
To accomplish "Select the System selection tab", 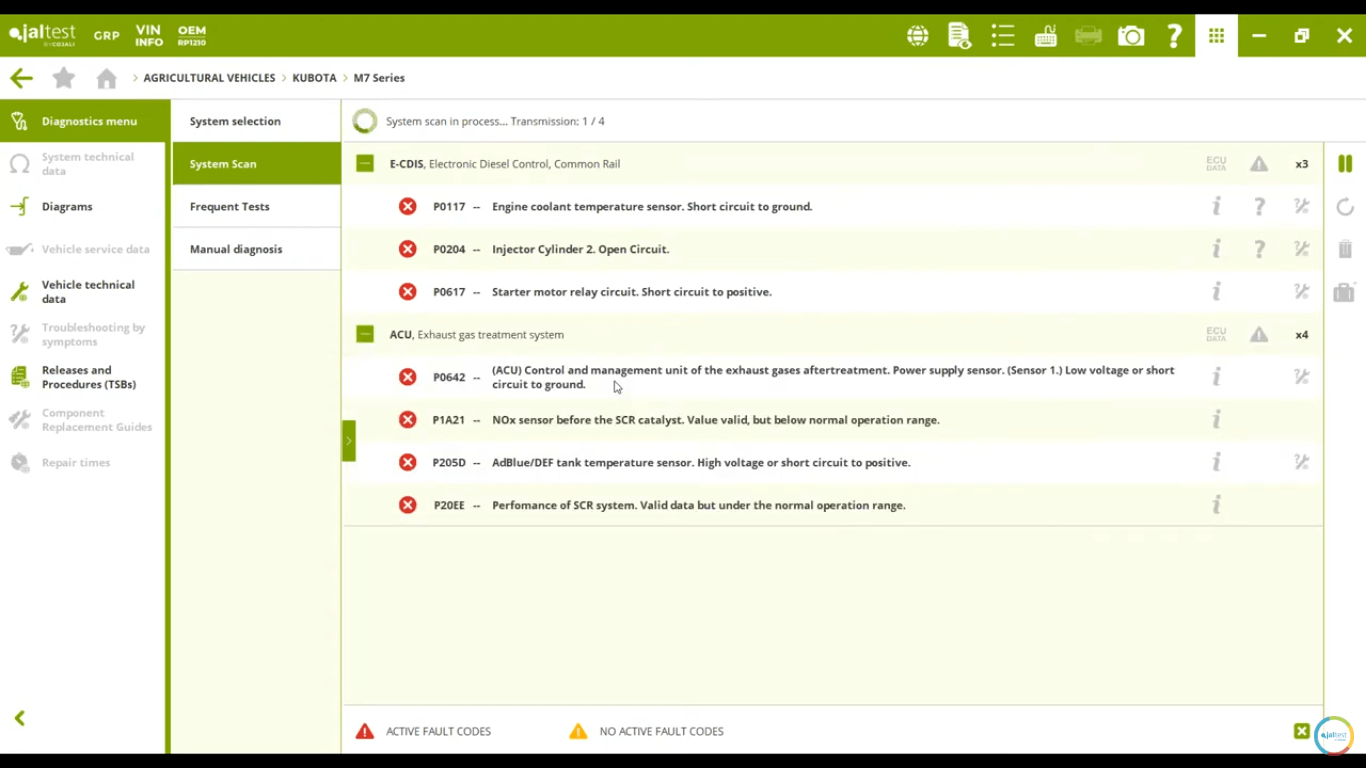I will click(x=257, y=121).
